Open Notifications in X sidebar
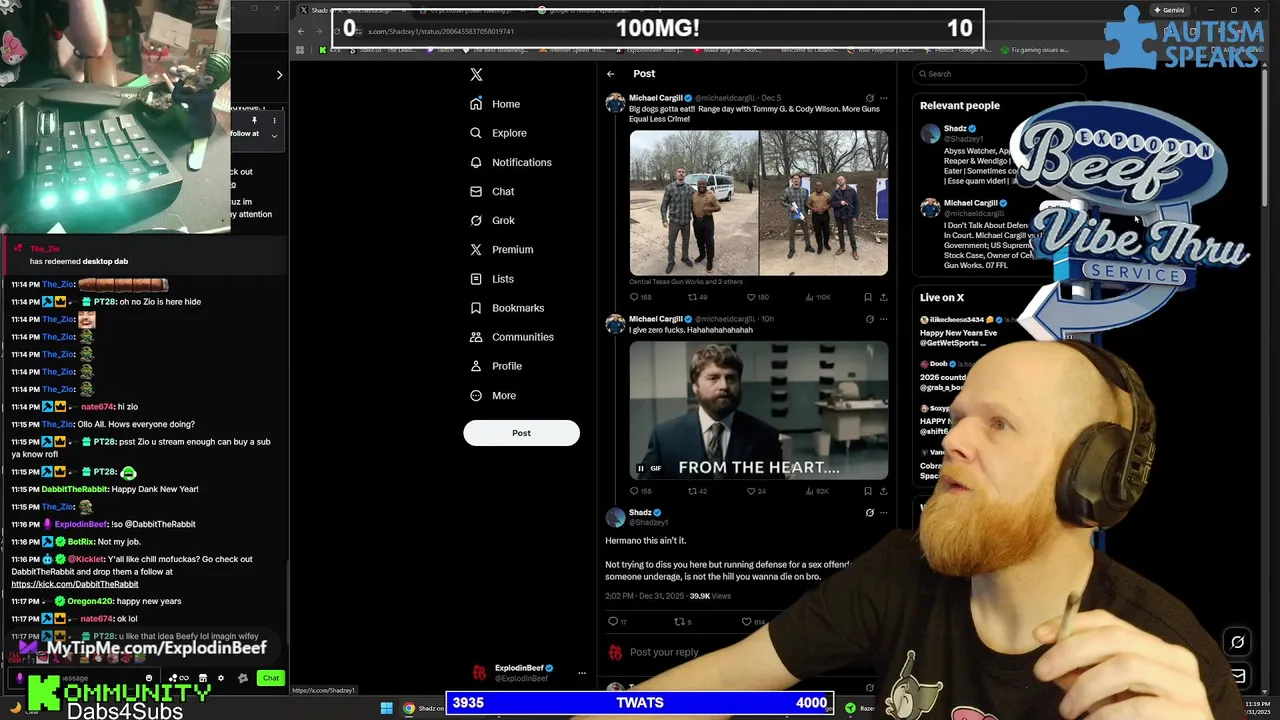This screenshot has height=720, width=1280. click(x=510, y=162)
